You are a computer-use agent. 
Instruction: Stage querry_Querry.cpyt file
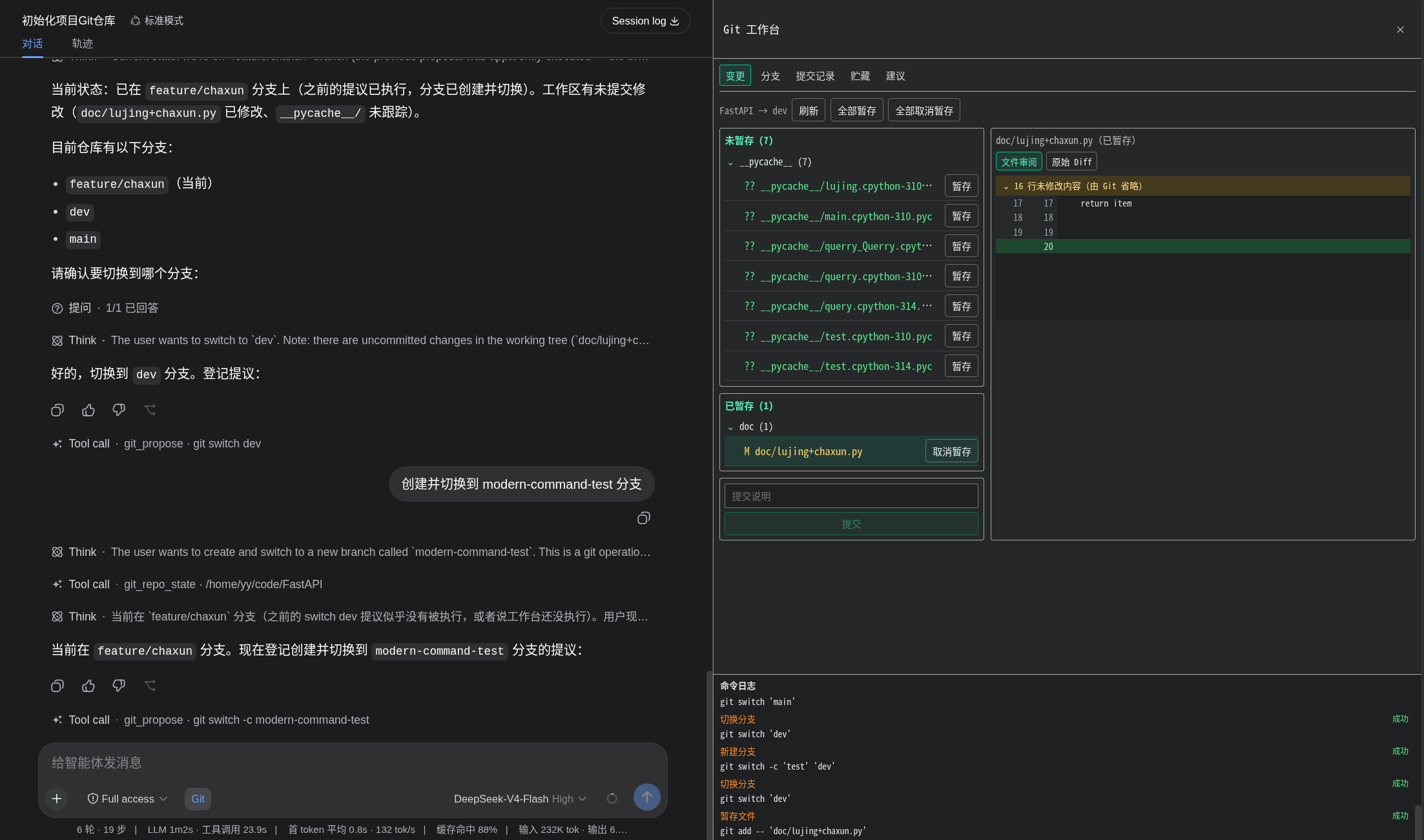tap(961, 246)
